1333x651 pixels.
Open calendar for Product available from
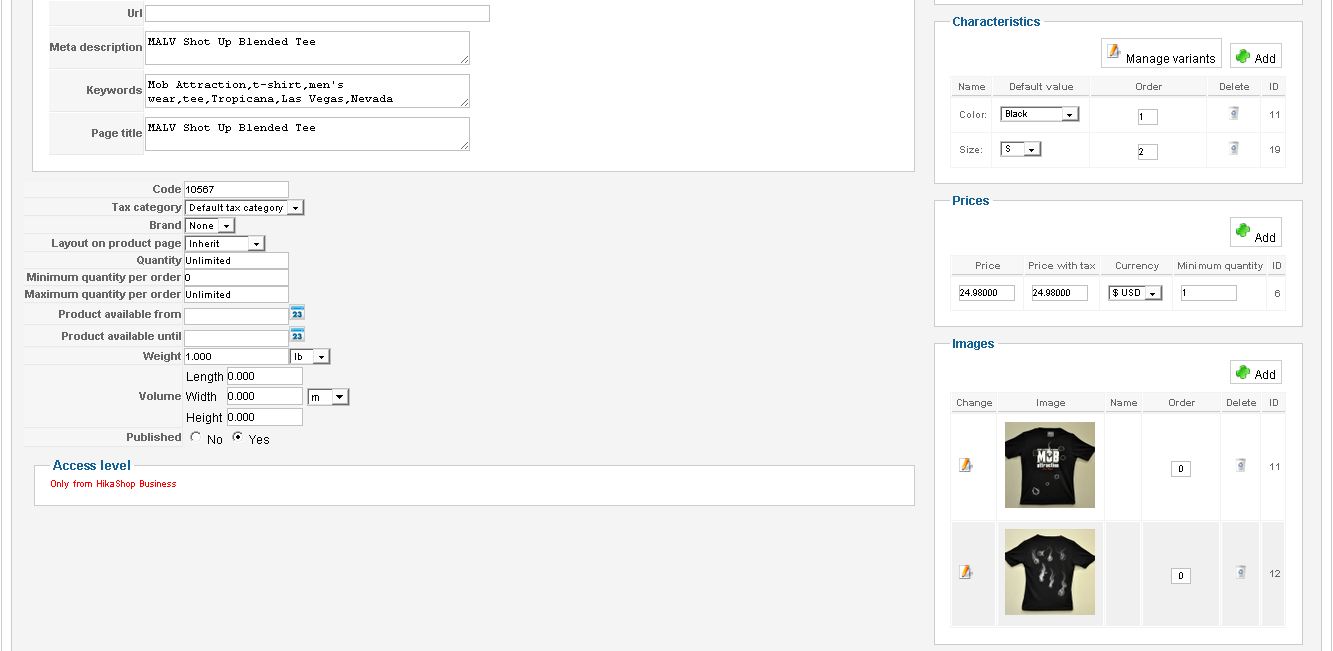click(297, 314)
